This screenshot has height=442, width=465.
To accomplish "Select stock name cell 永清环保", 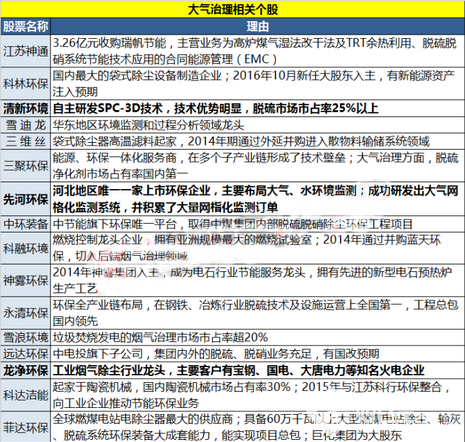I will click(x=26, y=313).
